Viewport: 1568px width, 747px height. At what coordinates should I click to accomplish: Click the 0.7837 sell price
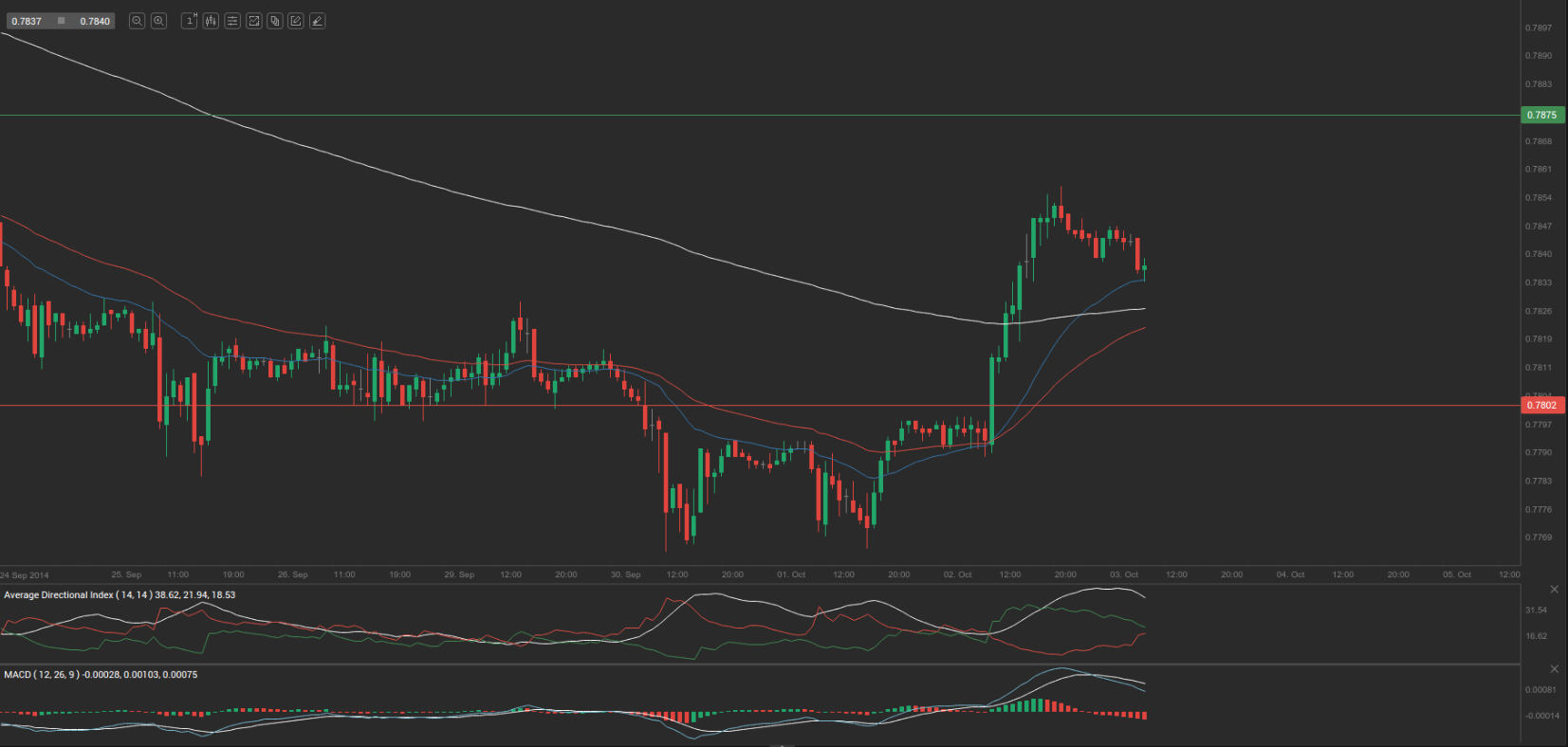coord(27,21)
